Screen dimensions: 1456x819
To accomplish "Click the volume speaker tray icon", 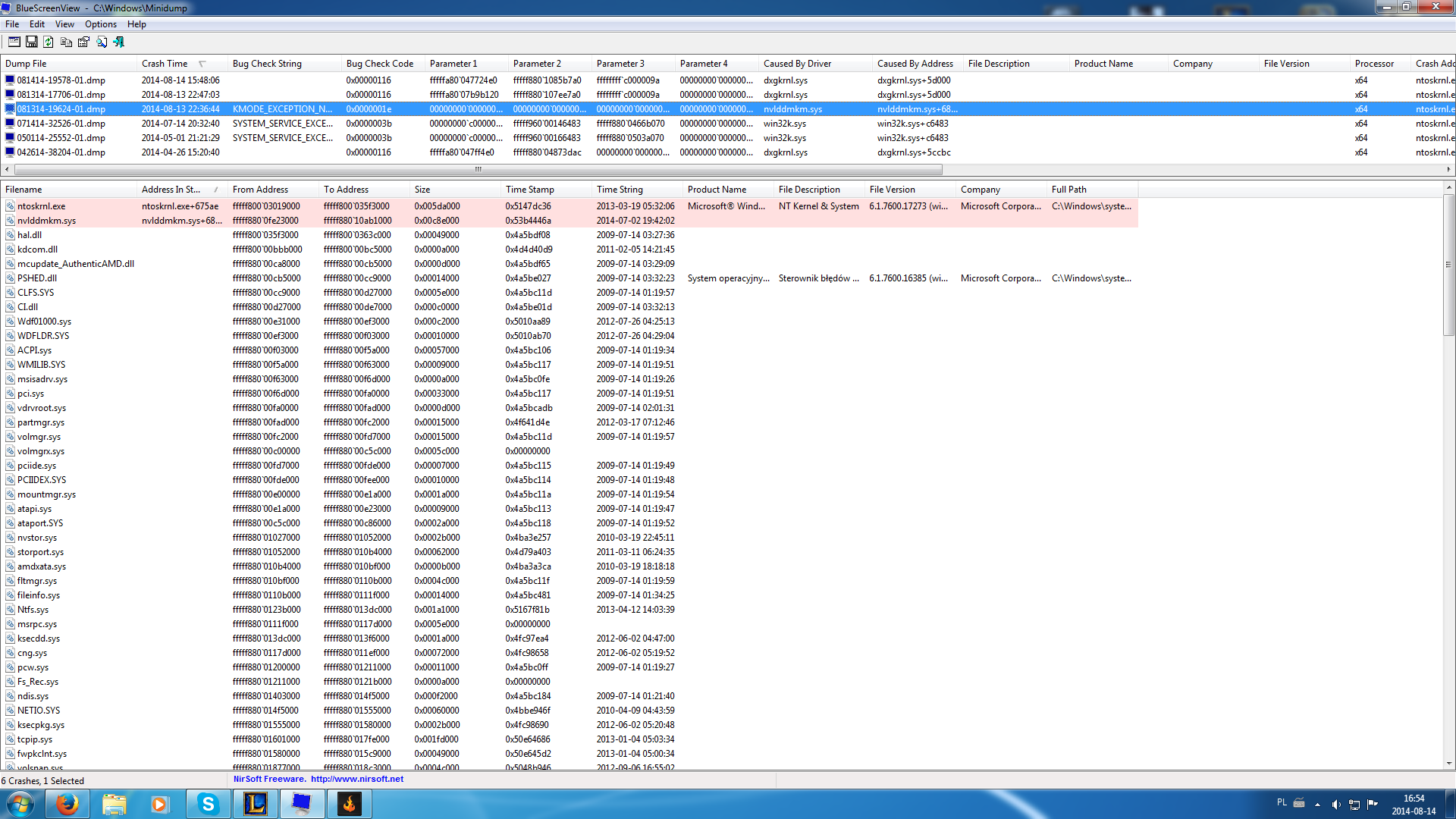I will tap(1336, 805).
